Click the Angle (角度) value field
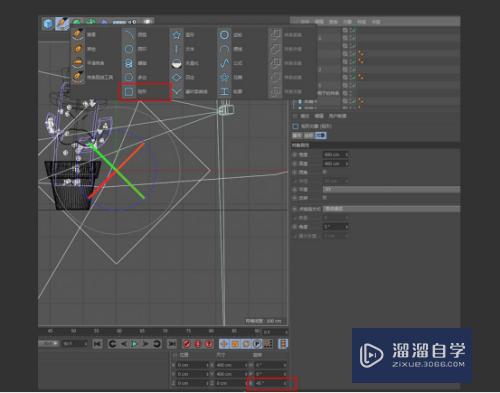 pyautogui.click(x=336, y=227)
